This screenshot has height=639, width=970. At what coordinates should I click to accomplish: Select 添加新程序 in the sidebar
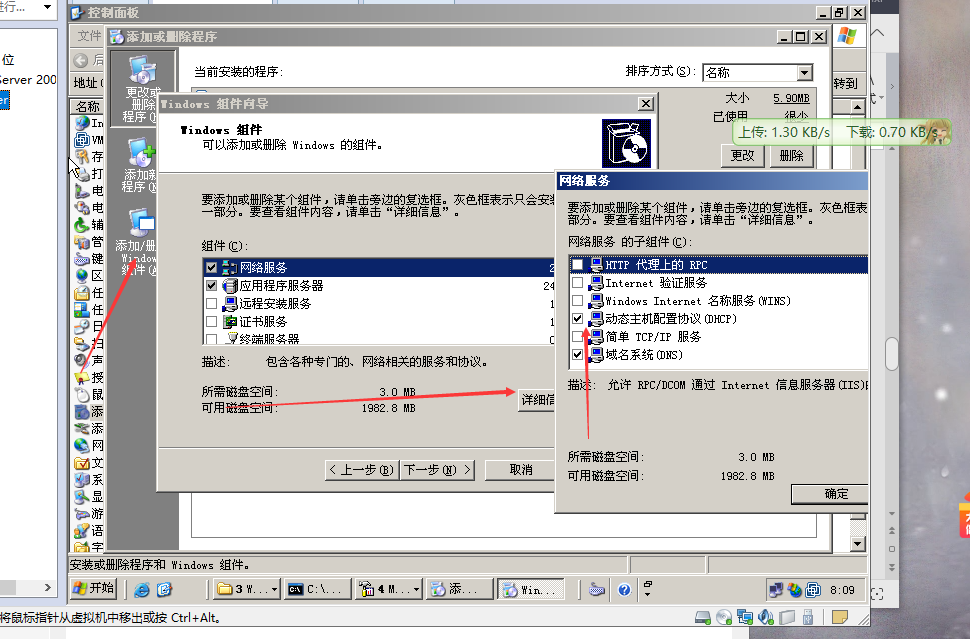pyautogui.click(x=142, y=165)
